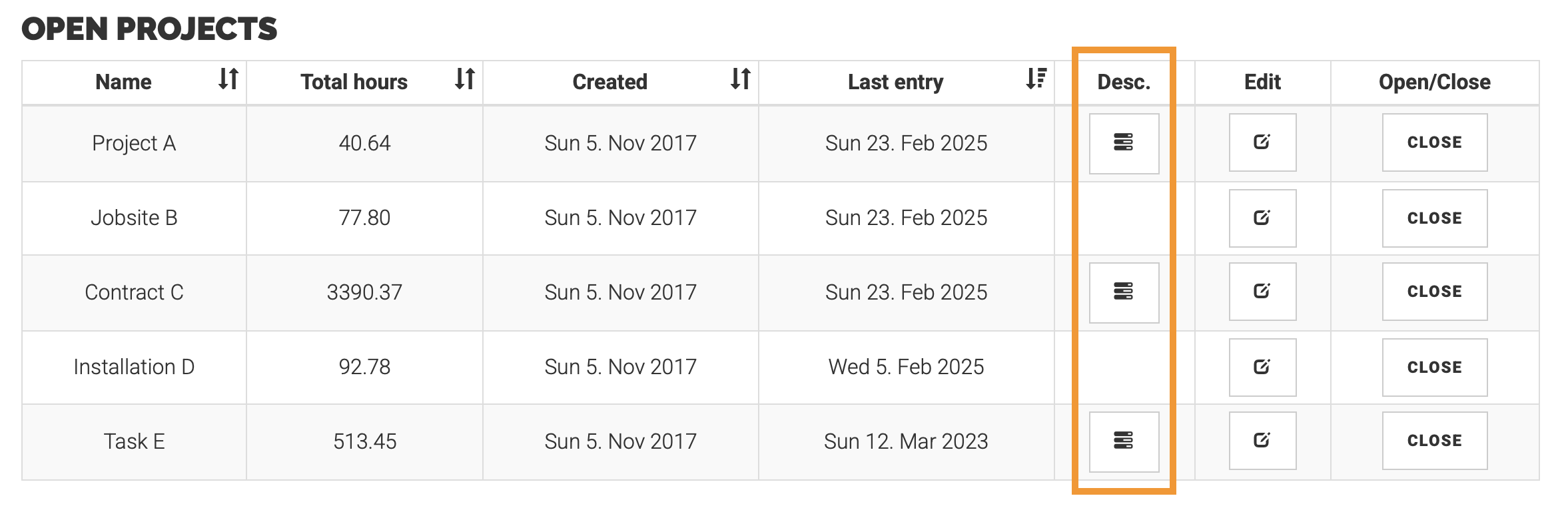Click the Last entry header label

point(895,82)
